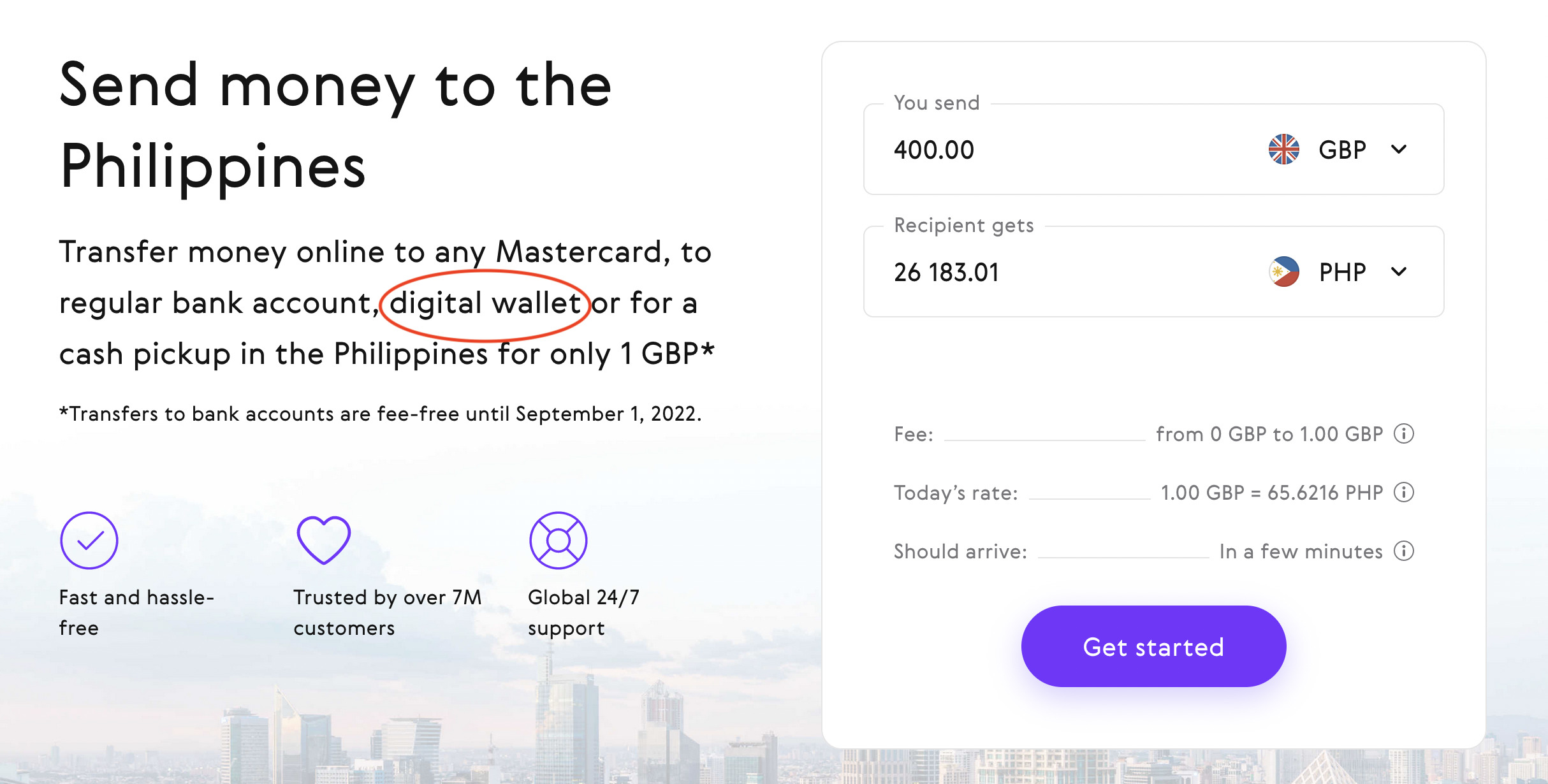Expand the GBP currency dropdown arrow
1548x784 pixels.
[1399, 150]
